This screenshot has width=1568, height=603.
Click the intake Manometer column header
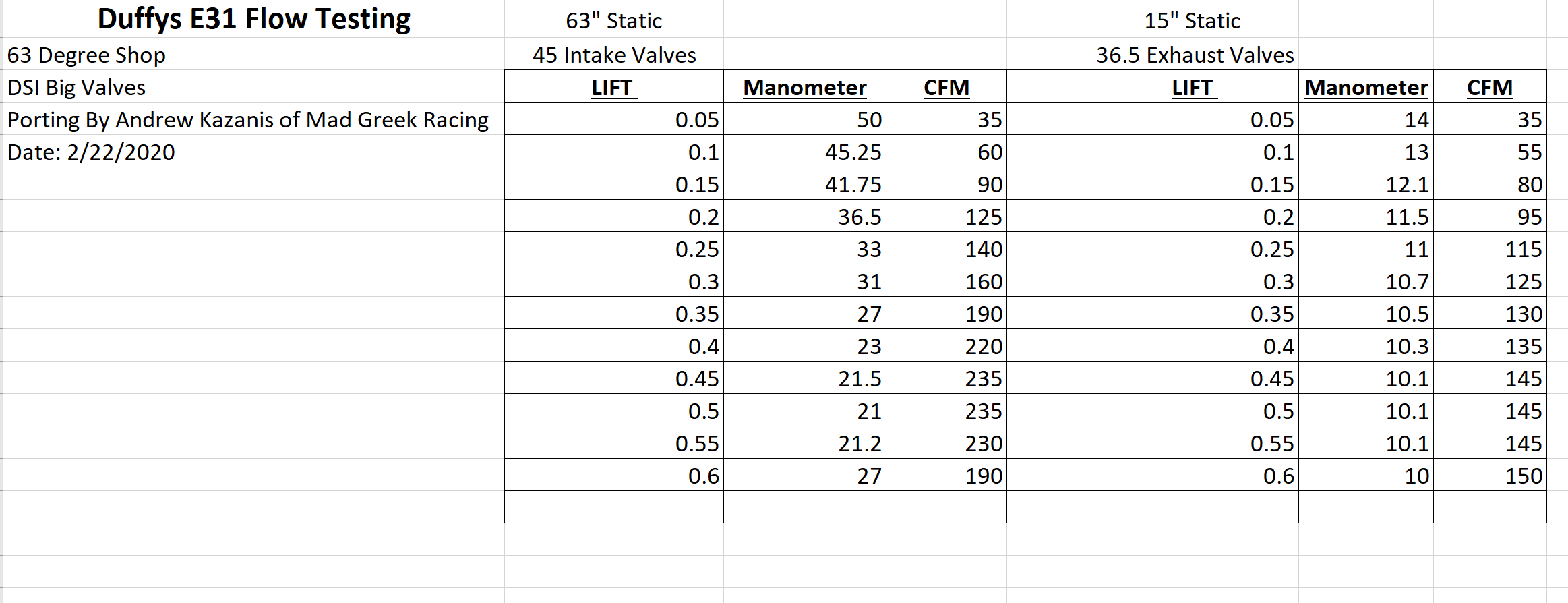coord(805,87)
